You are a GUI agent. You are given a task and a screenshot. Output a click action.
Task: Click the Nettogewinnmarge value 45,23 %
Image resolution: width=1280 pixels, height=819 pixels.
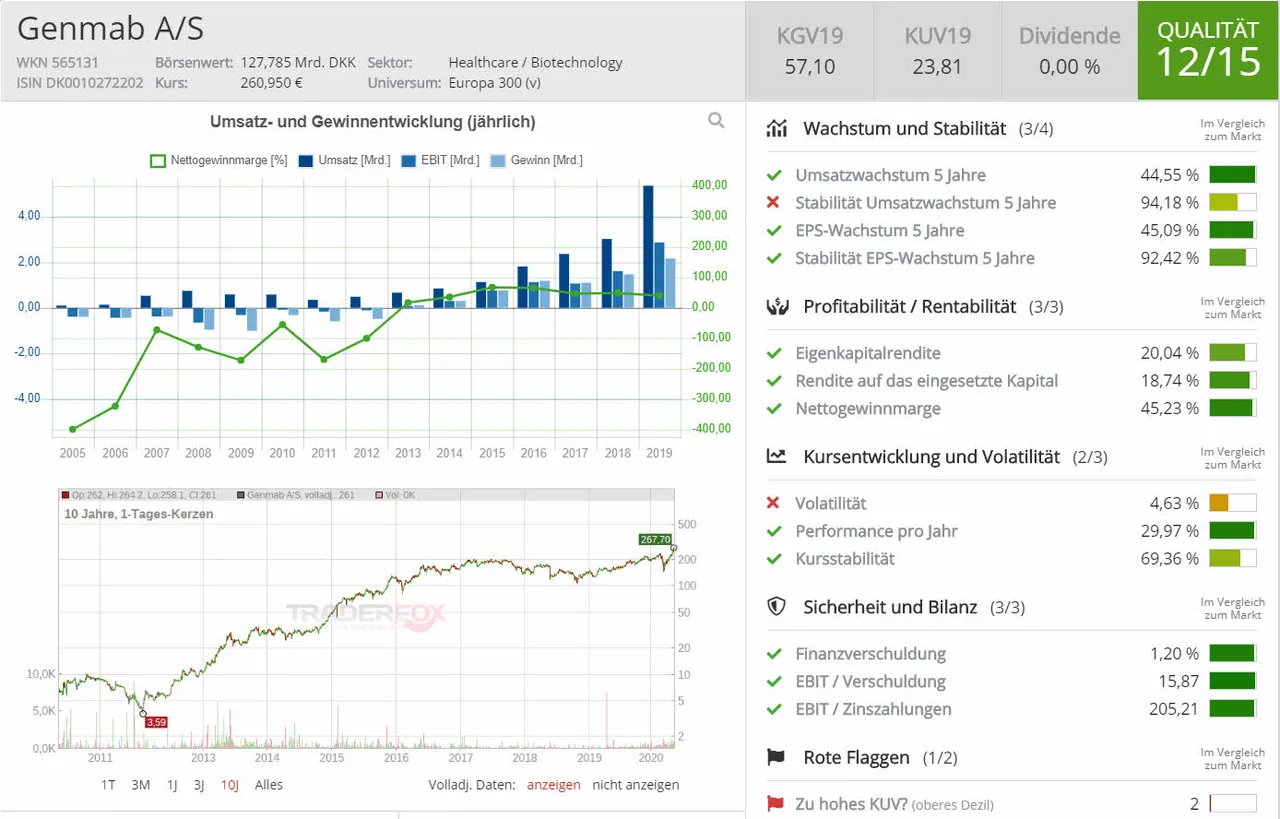coord(1169,408)
